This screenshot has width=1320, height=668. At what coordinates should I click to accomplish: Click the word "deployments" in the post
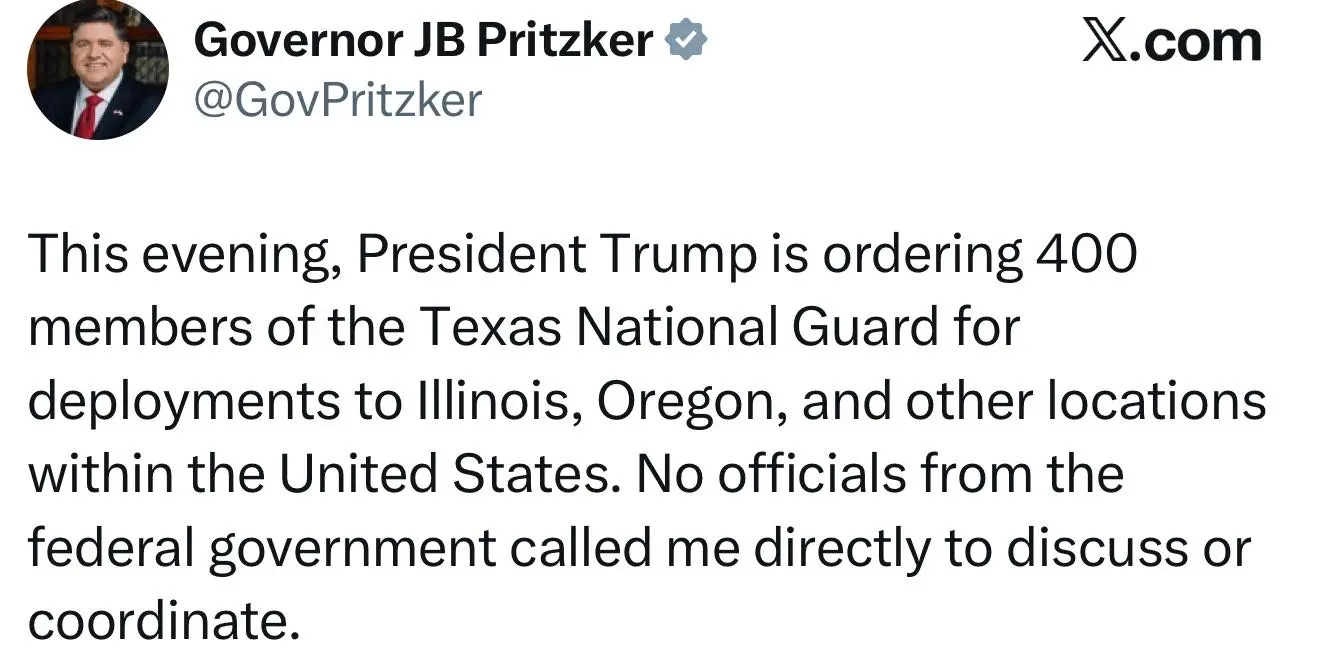pos(185,402)
